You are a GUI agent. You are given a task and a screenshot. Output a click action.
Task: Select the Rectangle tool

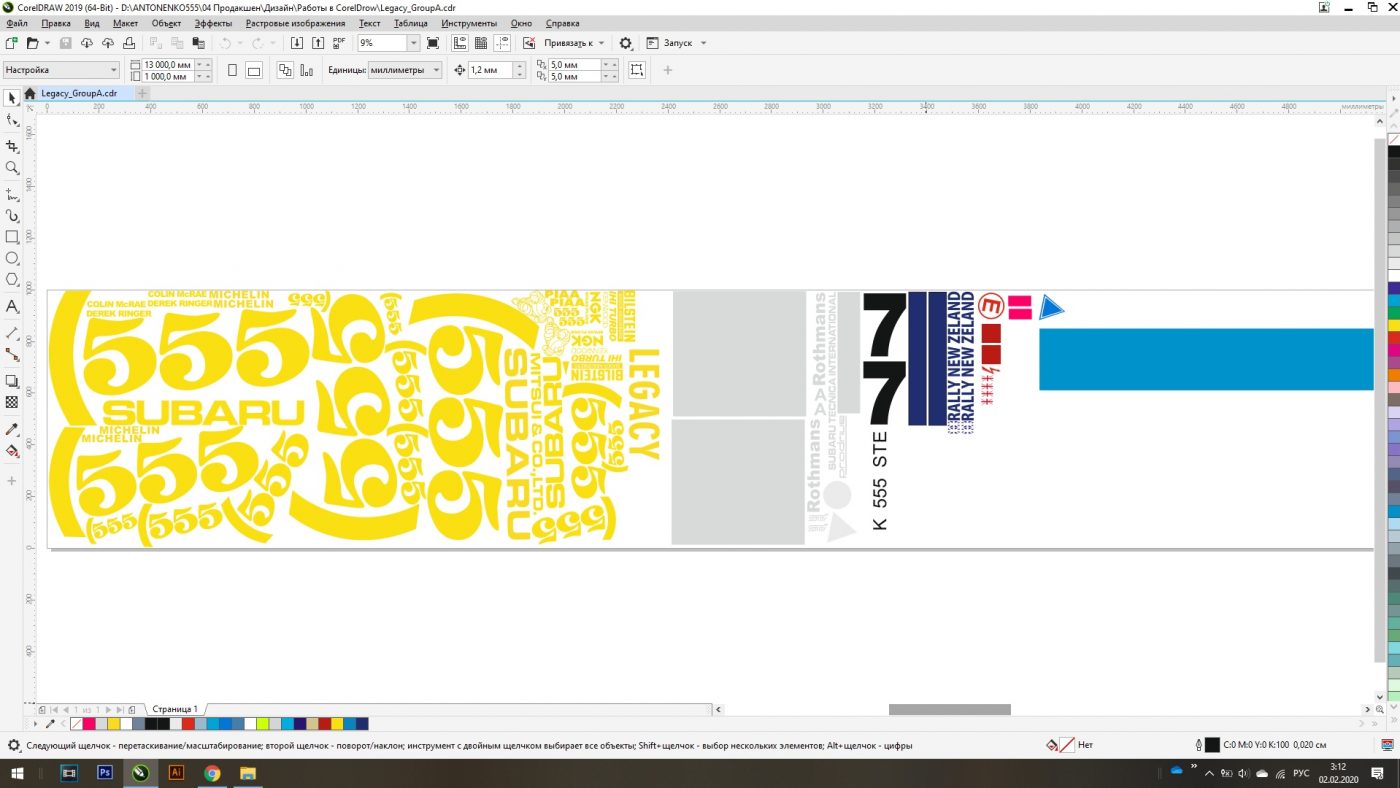(x=12, y=237)
